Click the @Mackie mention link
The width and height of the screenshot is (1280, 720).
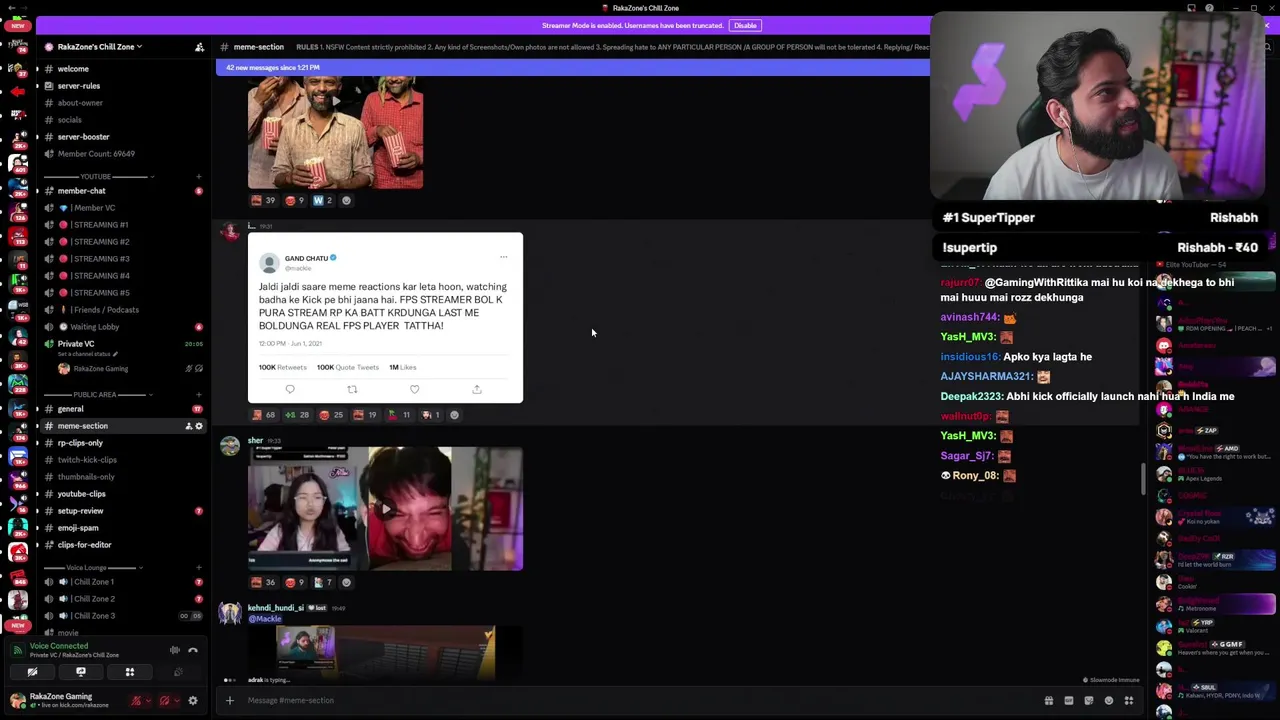[265, 619]
